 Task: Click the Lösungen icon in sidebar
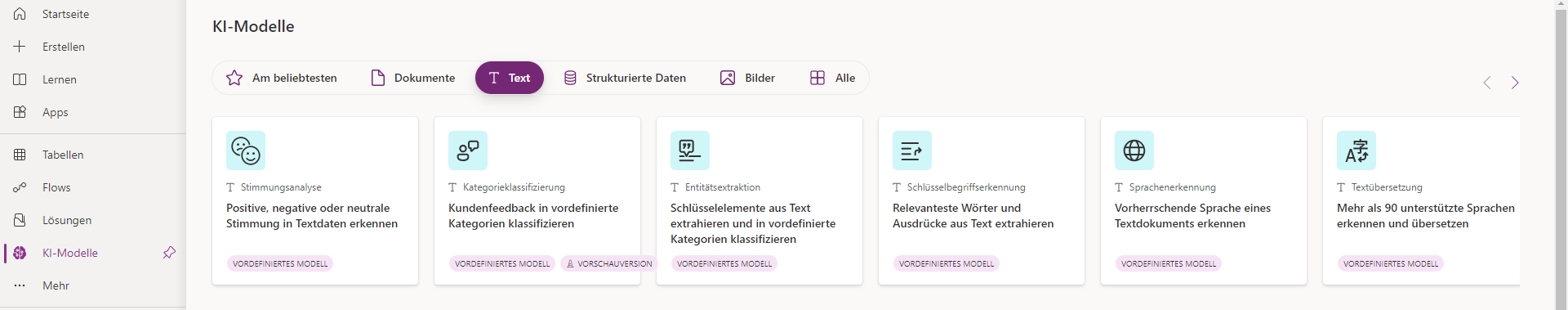20,220
